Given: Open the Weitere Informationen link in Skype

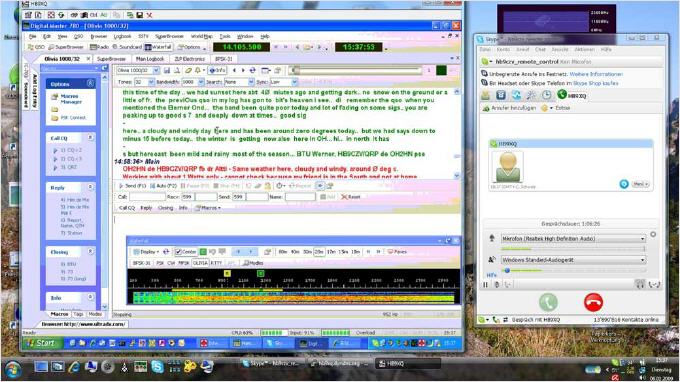Looking at the screenshot, I should (596, 74).
